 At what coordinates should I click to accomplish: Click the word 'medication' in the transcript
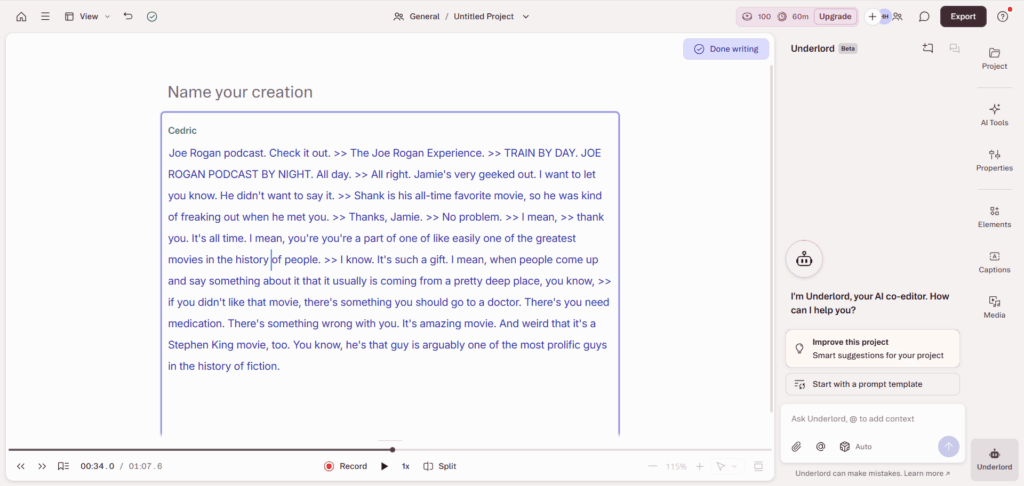[x=195, y=323]
